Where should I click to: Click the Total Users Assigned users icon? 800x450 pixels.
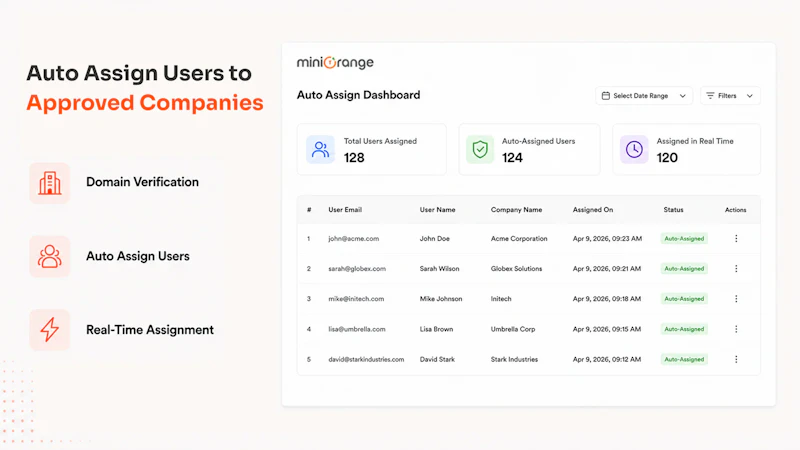(320, 149)
